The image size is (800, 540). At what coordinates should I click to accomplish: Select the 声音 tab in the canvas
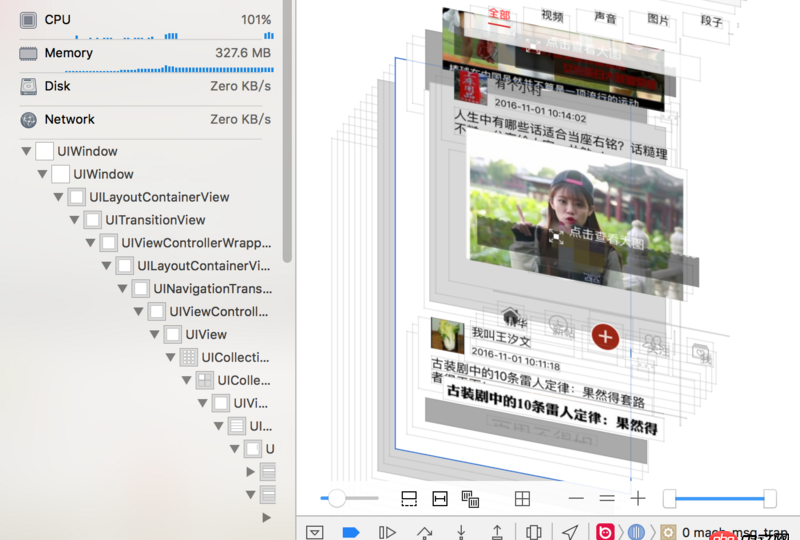tap(605, 18)
